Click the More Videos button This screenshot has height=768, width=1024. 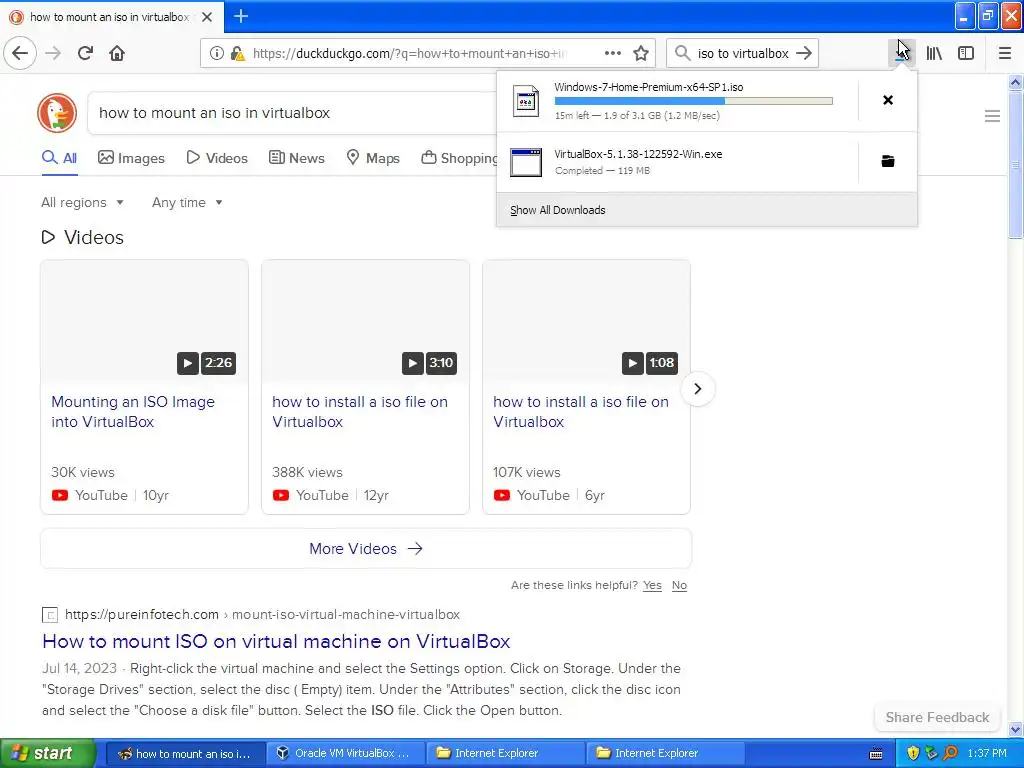[366, 549]
